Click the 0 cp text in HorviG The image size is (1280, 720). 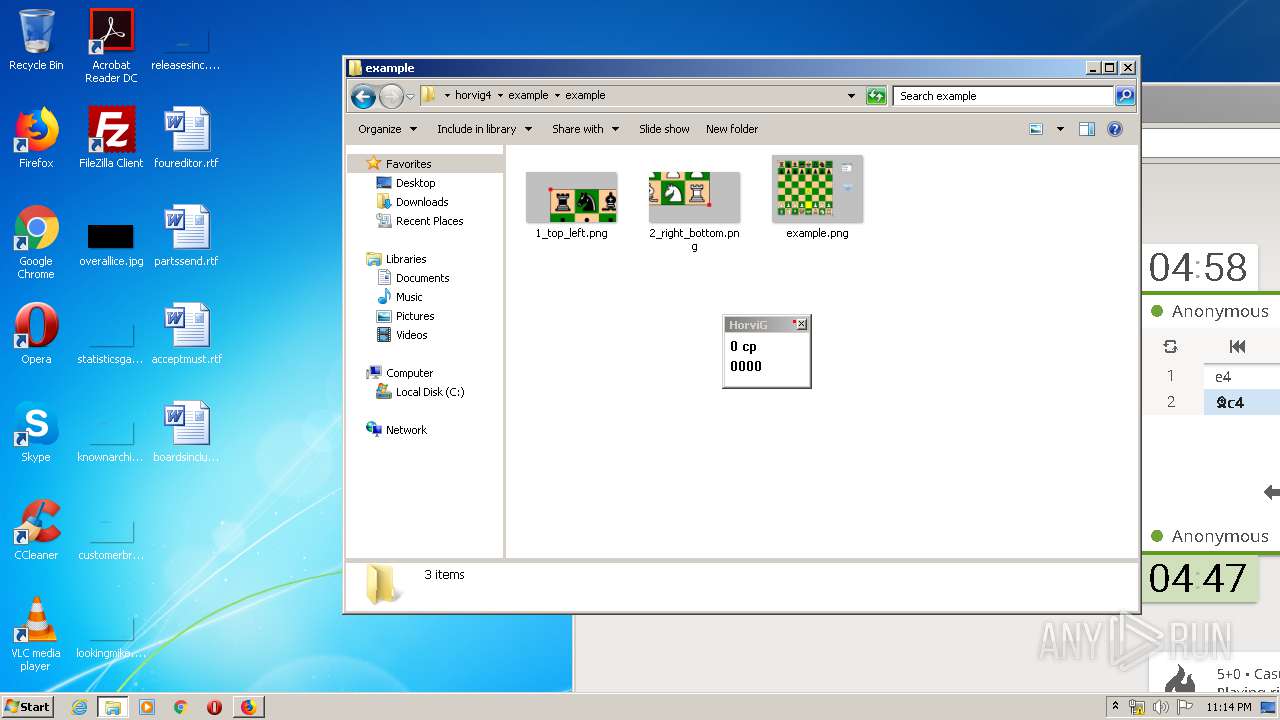pyautogui.click(x=743, y=347)
